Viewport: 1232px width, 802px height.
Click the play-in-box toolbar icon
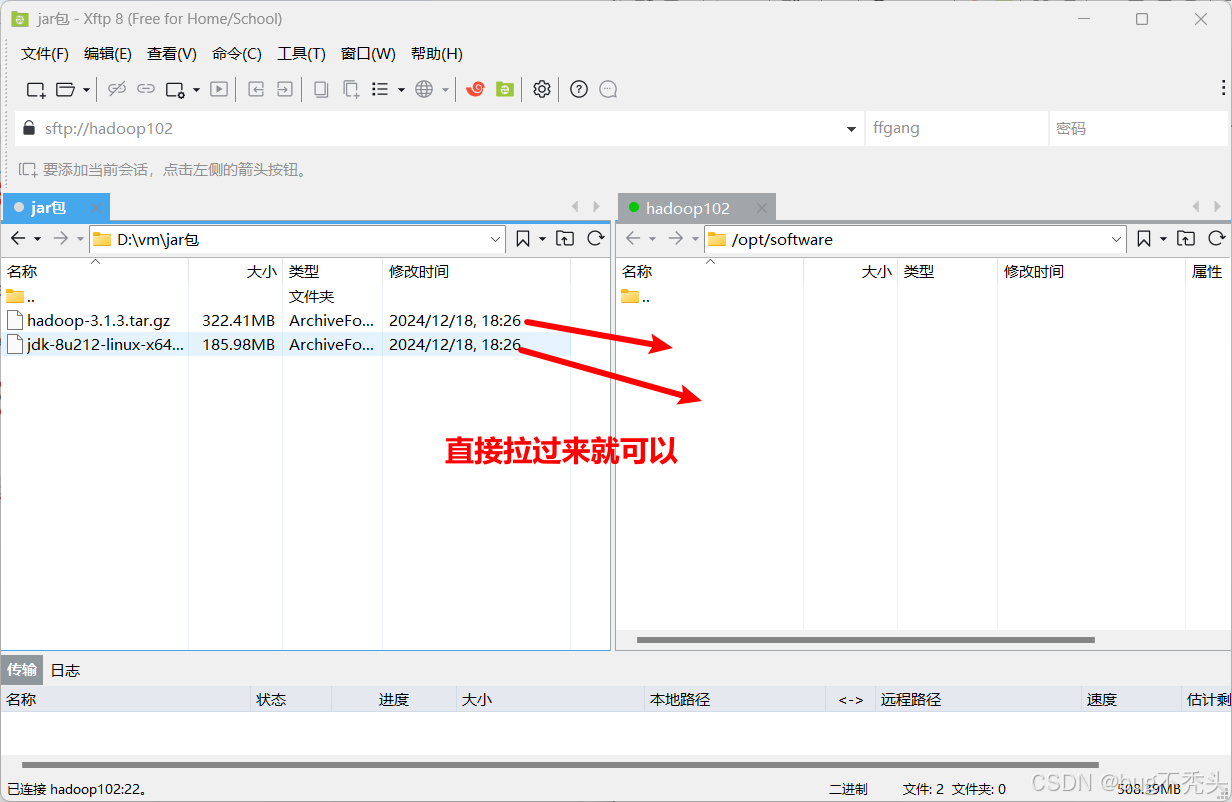(219, 89)
